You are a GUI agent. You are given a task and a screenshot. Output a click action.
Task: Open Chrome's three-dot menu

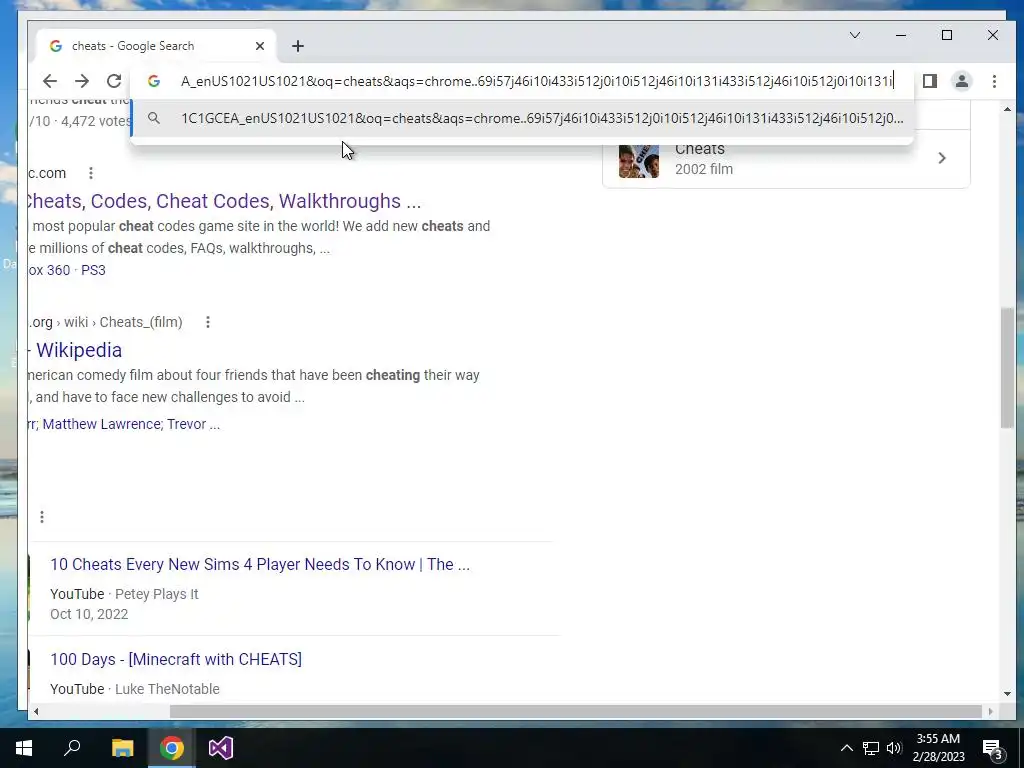(x=994, y=81)
